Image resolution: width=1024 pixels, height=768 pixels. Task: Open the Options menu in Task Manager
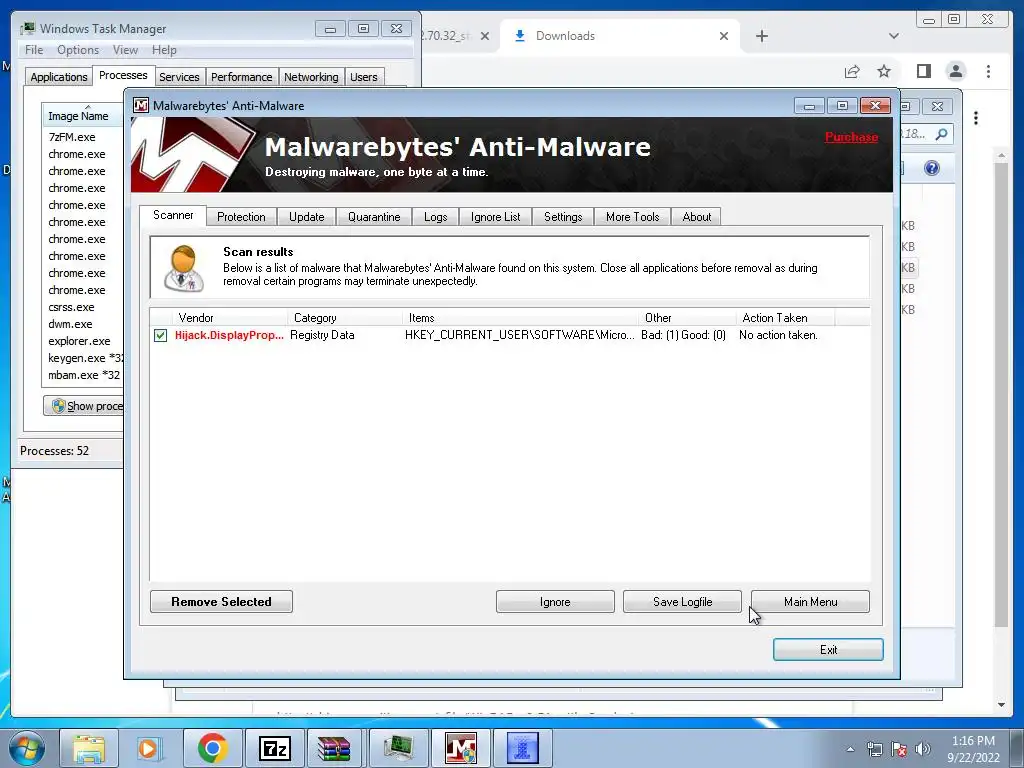[78, 50]
